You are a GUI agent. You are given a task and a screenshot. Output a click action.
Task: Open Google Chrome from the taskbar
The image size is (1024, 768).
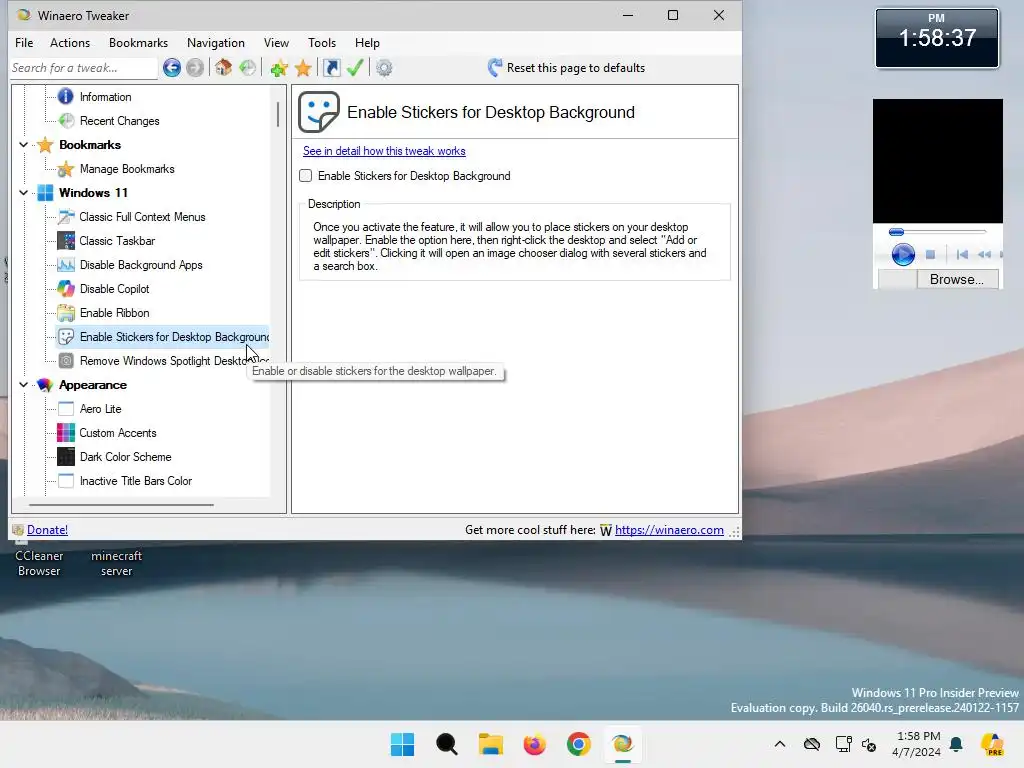[x=579, y=744]
